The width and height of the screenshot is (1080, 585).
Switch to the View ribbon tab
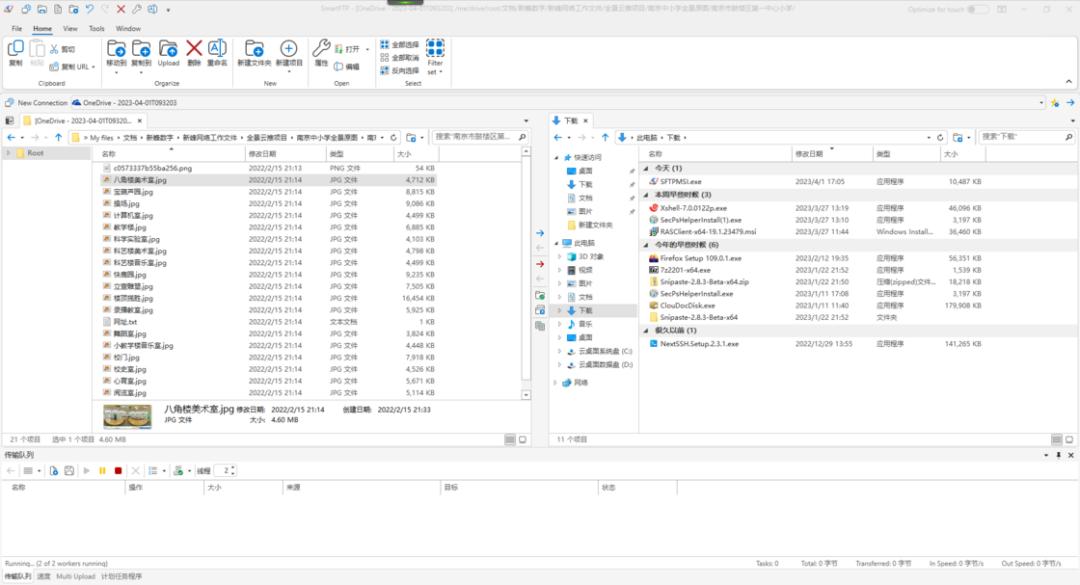(x=70, y=28)
